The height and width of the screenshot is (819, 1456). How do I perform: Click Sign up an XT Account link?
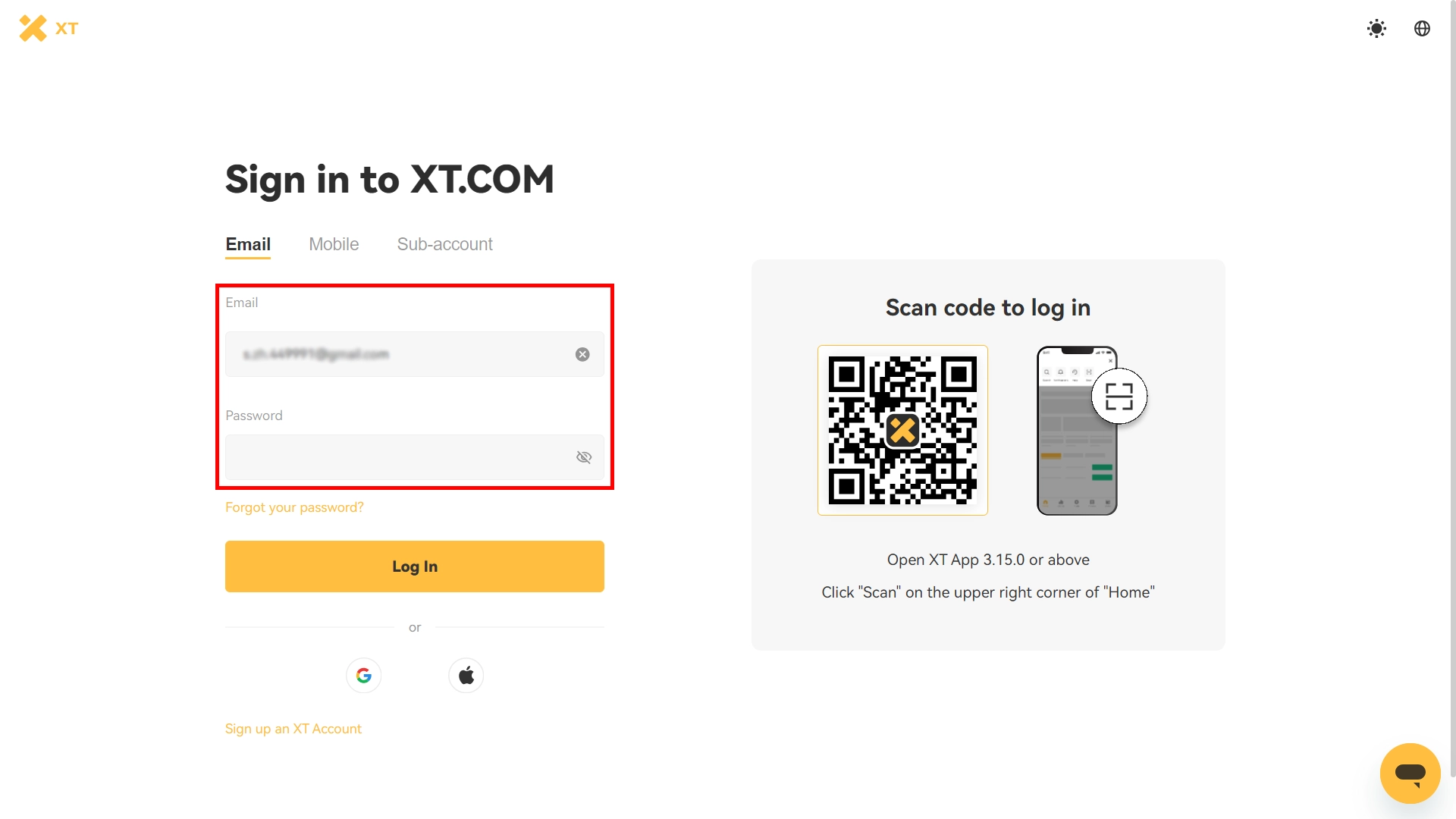[x=293, y=728]
